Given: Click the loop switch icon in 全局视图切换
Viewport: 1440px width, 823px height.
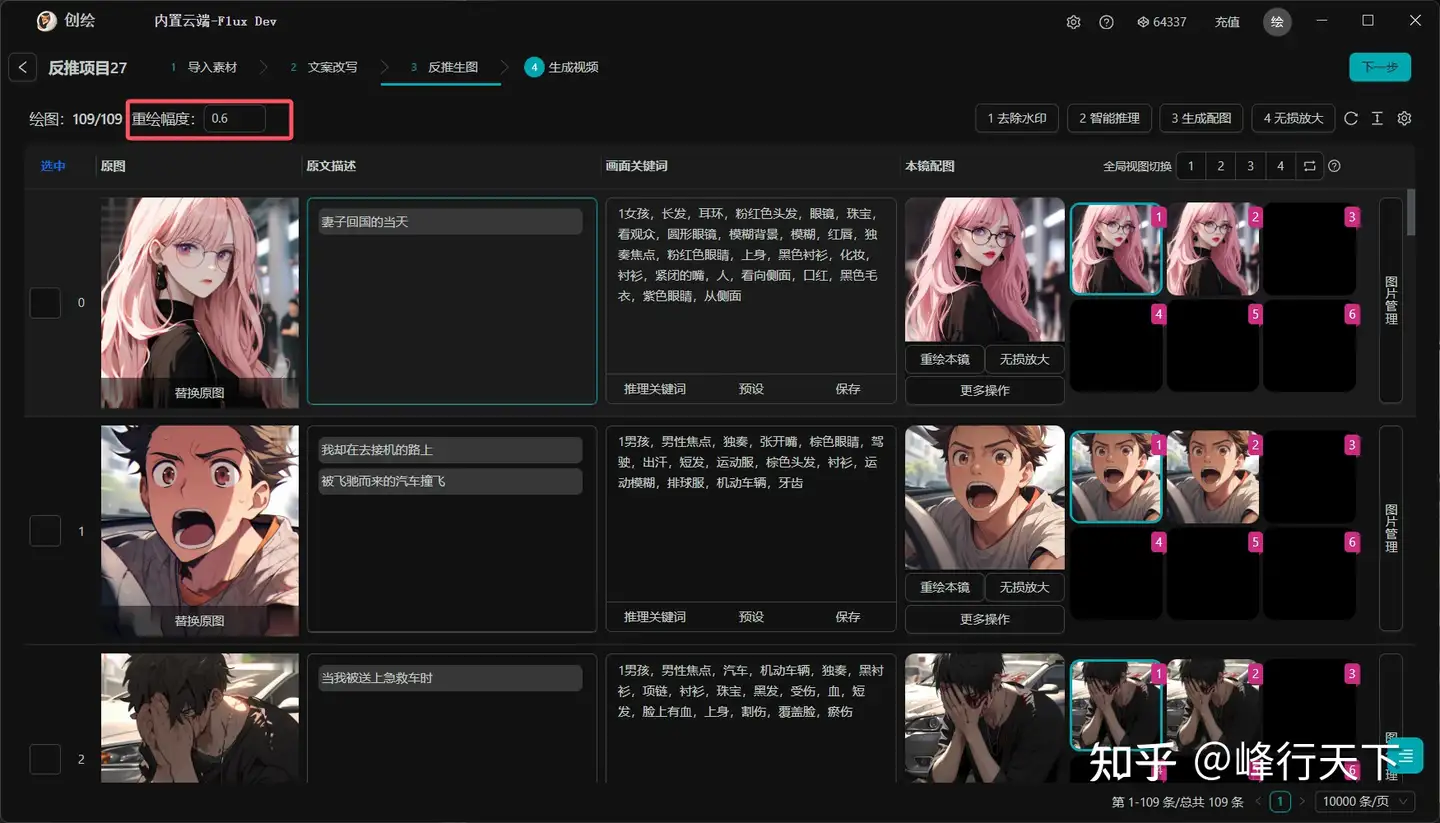Looking at the screenshot, I should point(1309,166).
